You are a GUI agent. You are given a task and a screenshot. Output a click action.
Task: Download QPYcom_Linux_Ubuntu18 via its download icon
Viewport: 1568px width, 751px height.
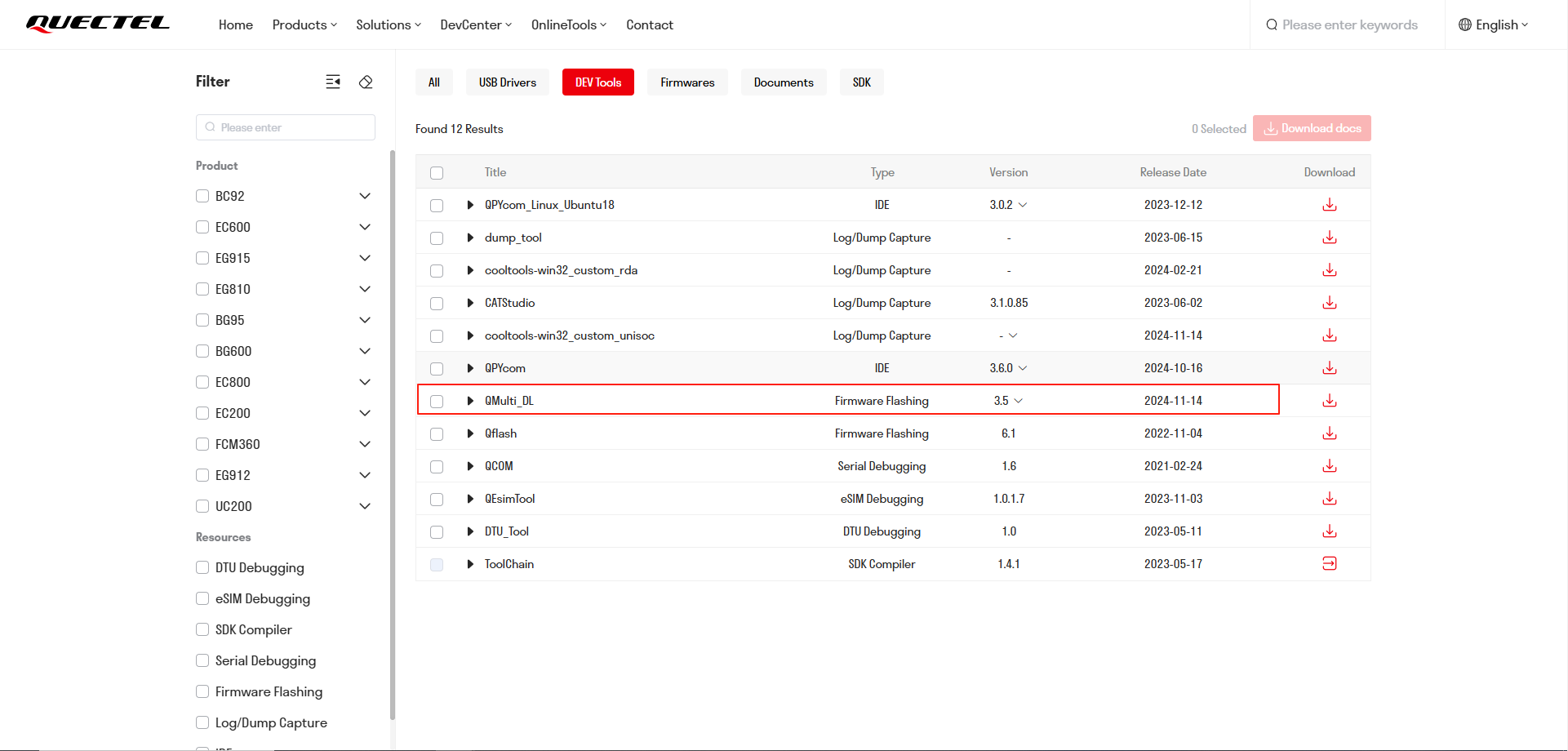1330,205
